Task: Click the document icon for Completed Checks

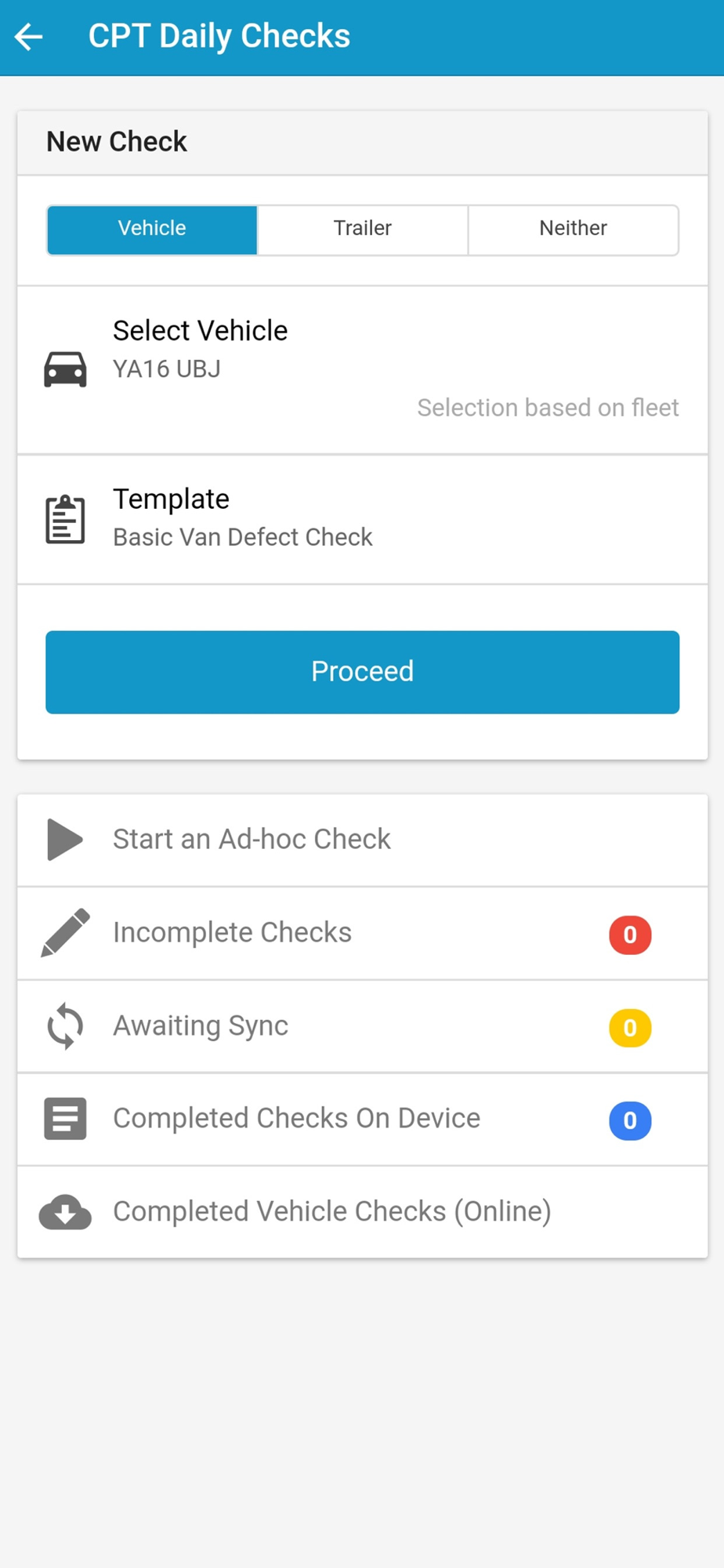Action: tap(65, 1119)
